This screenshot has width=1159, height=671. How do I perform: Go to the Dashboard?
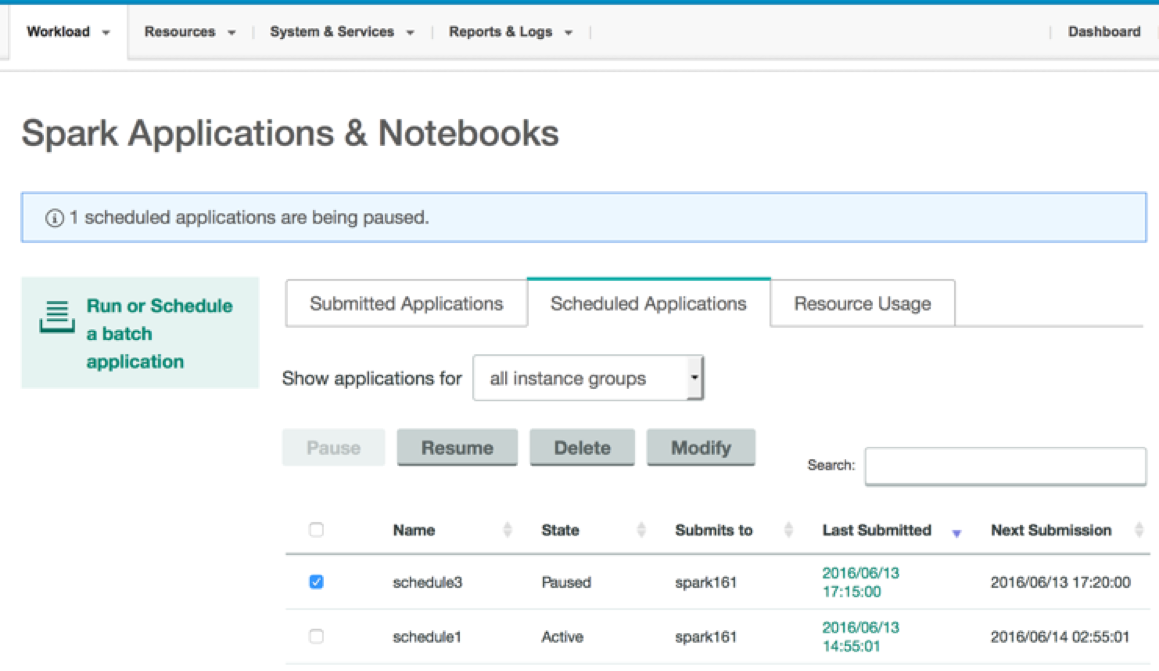coord(1104,32)
